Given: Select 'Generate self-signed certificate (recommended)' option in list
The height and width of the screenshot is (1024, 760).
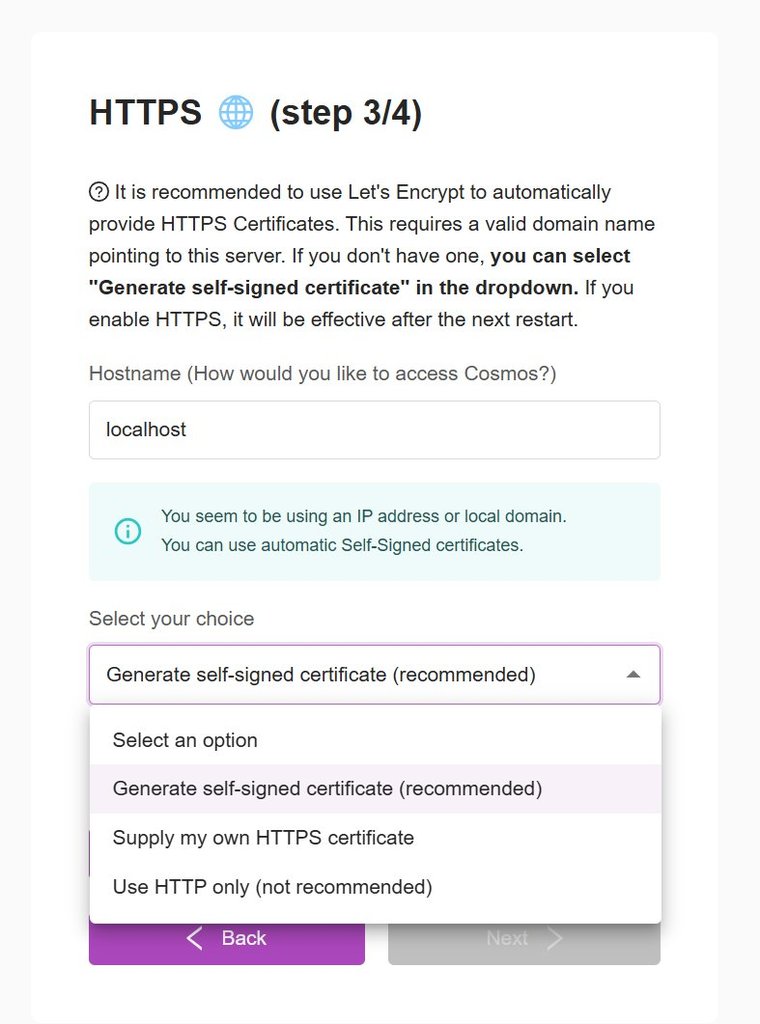Looking at the screenshot, I should point(375,788).
